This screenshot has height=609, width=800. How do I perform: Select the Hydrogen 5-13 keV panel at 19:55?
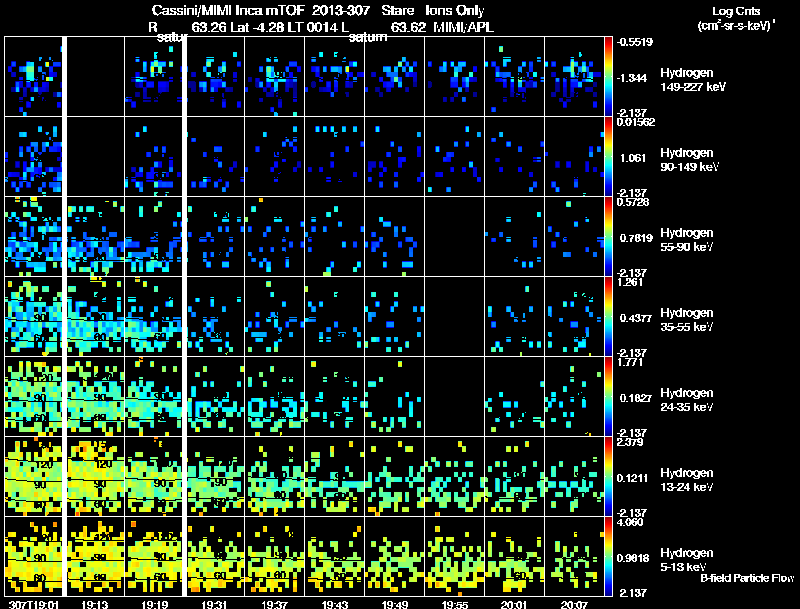(454, 557)
